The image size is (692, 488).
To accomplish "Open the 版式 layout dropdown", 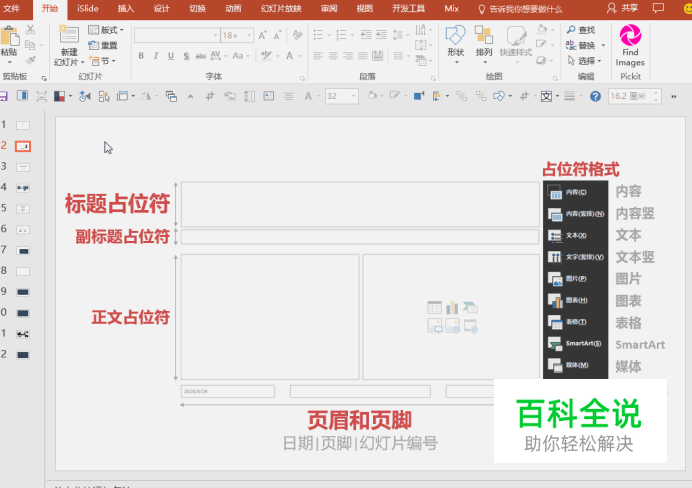I will 106,30.
